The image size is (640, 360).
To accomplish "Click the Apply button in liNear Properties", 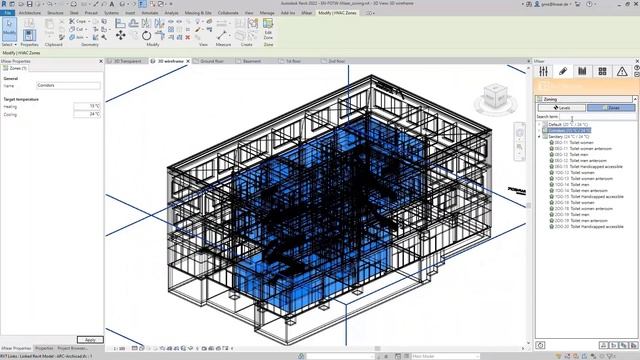I will [x=90, y=340].
